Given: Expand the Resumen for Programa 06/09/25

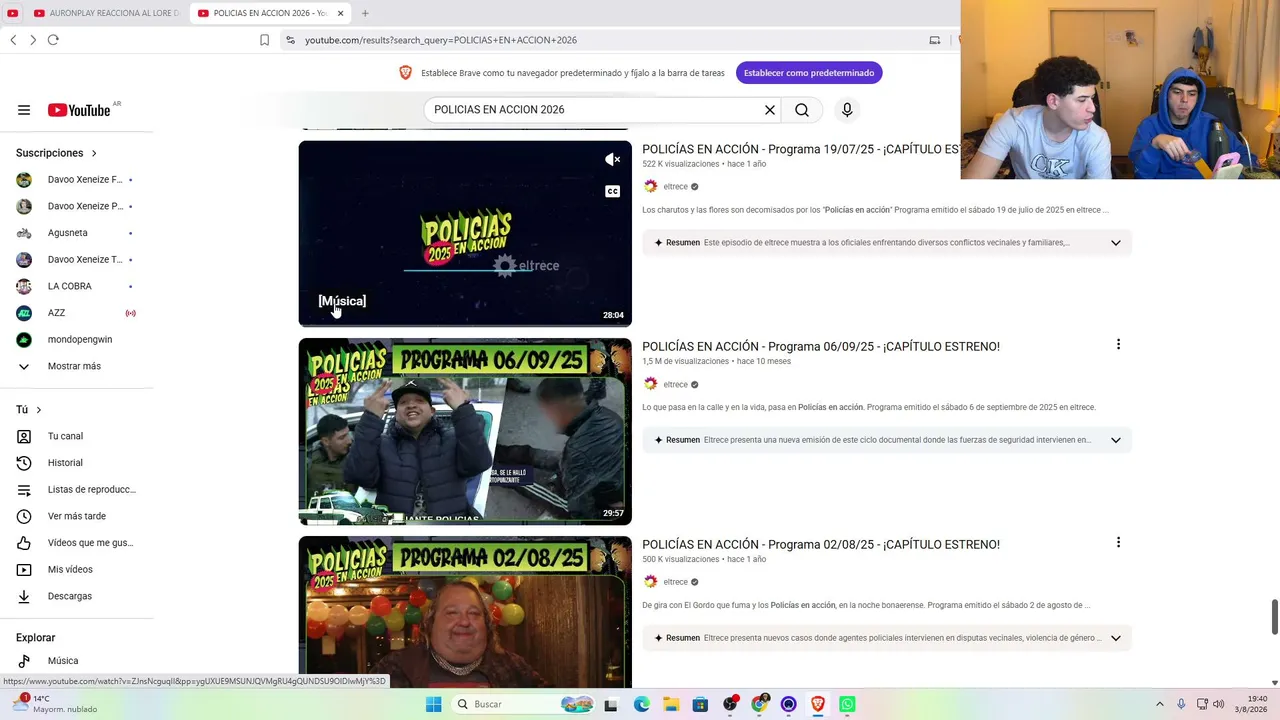Looking at the screenshot, I should point(1116,440).
